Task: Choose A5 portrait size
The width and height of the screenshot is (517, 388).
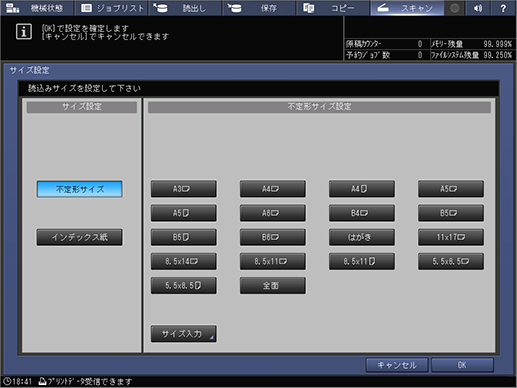Action: pyautogui.click(x=184, y=213)
